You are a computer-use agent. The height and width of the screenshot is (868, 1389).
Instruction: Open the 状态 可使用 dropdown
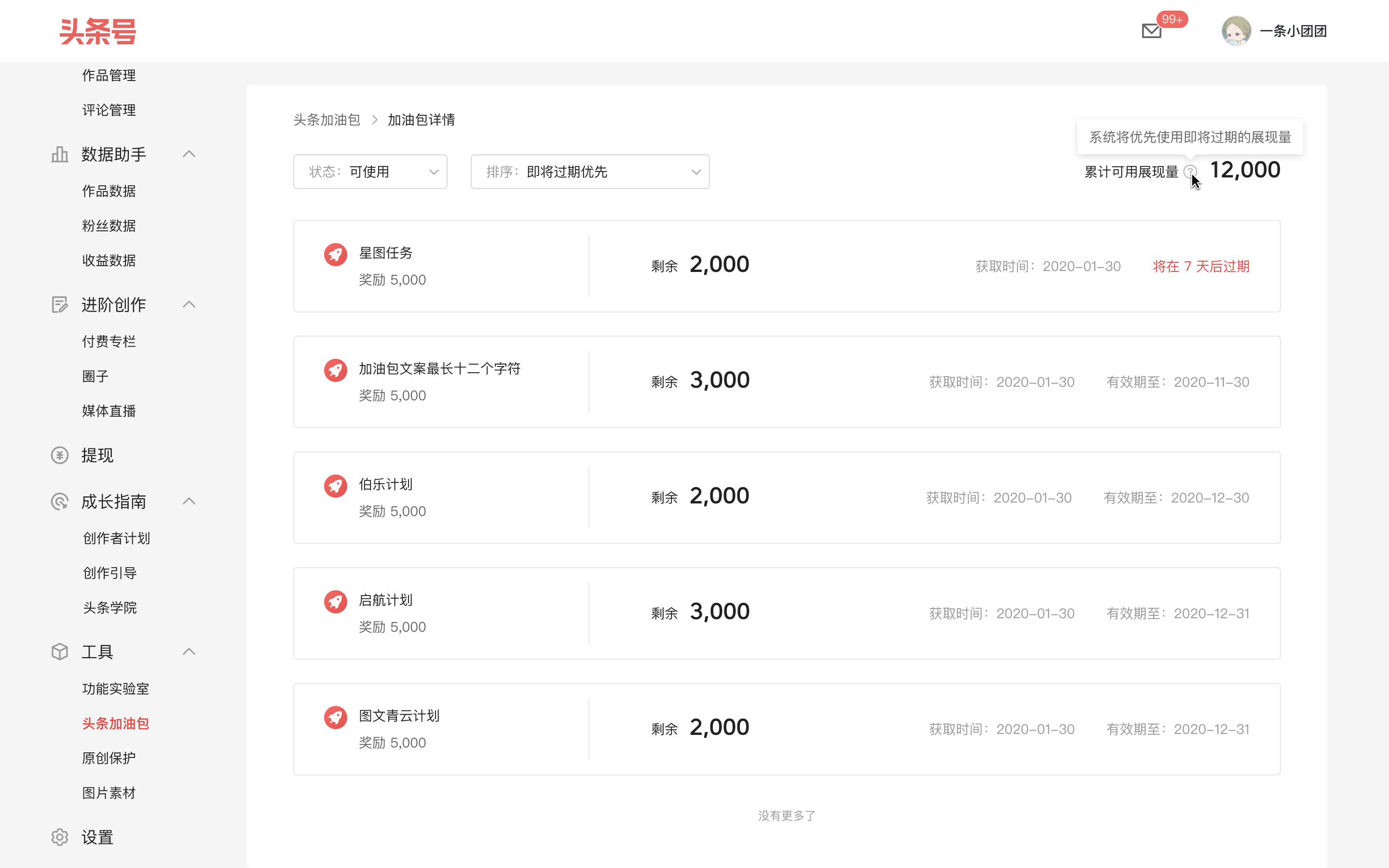click(x=369, y=172)
